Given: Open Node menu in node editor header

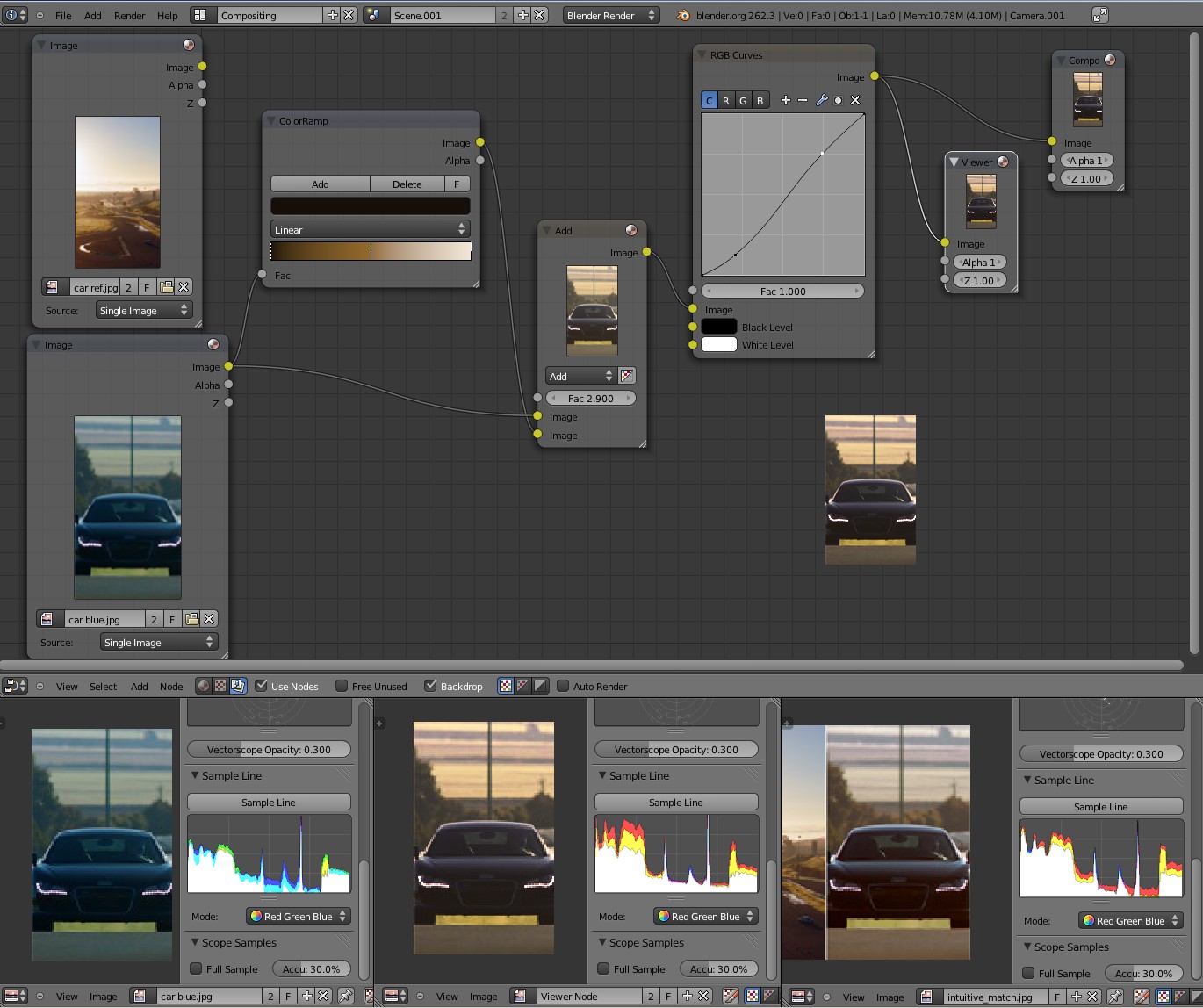Looking at the screenshot, I should [171, 687].
